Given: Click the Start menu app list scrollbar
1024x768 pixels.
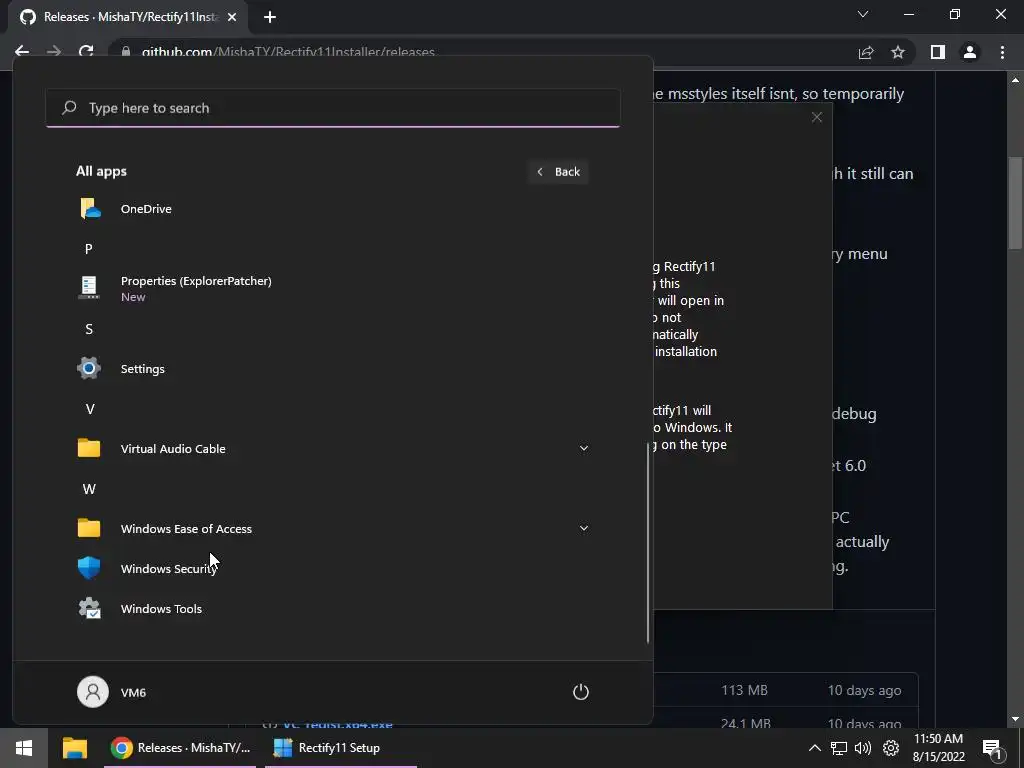Looking at the screenshot, I should [x=648, y=542].
